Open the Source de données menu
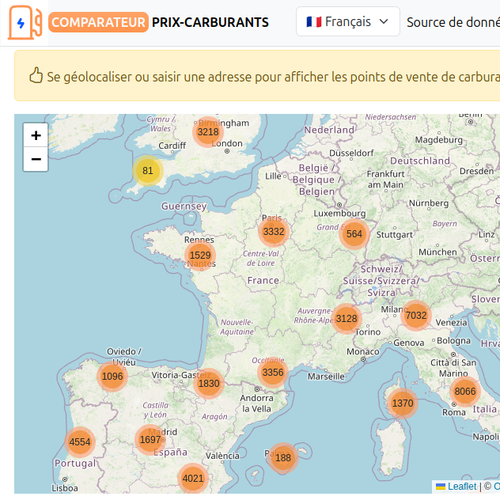Image resolution: width=500 pixels, height=500 pixels. pos(453,22)
